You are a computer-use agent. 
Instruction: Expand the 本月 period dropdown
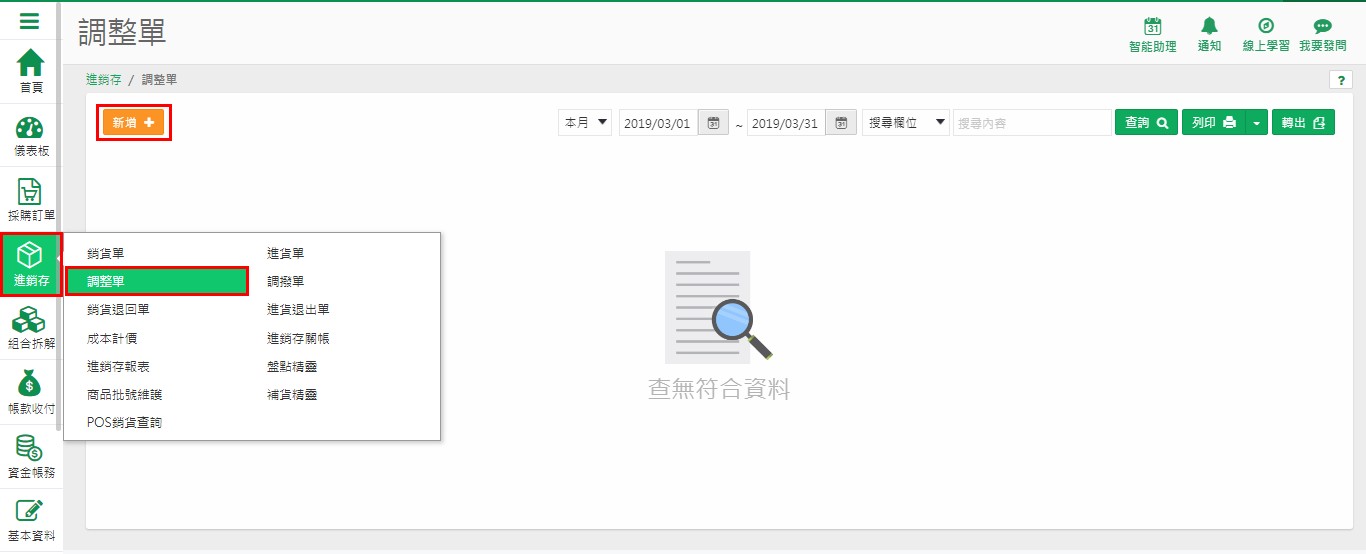pos(585,123)
